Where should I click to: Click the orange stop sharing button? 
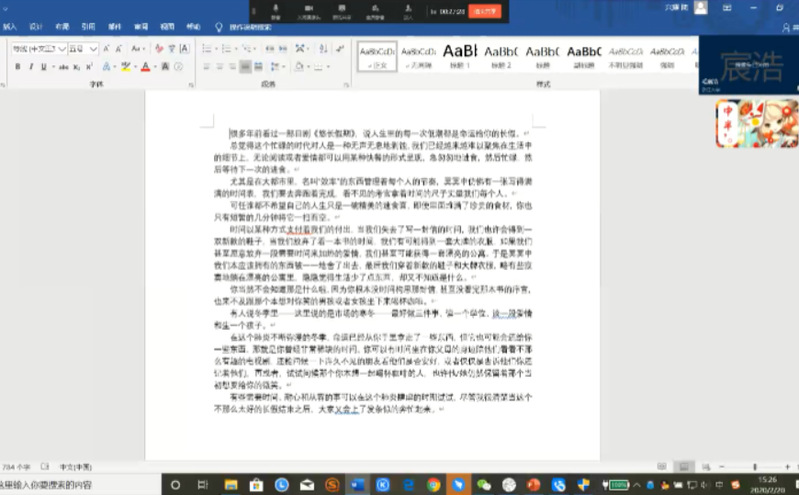pyautogui.click(x=485, y=11)
